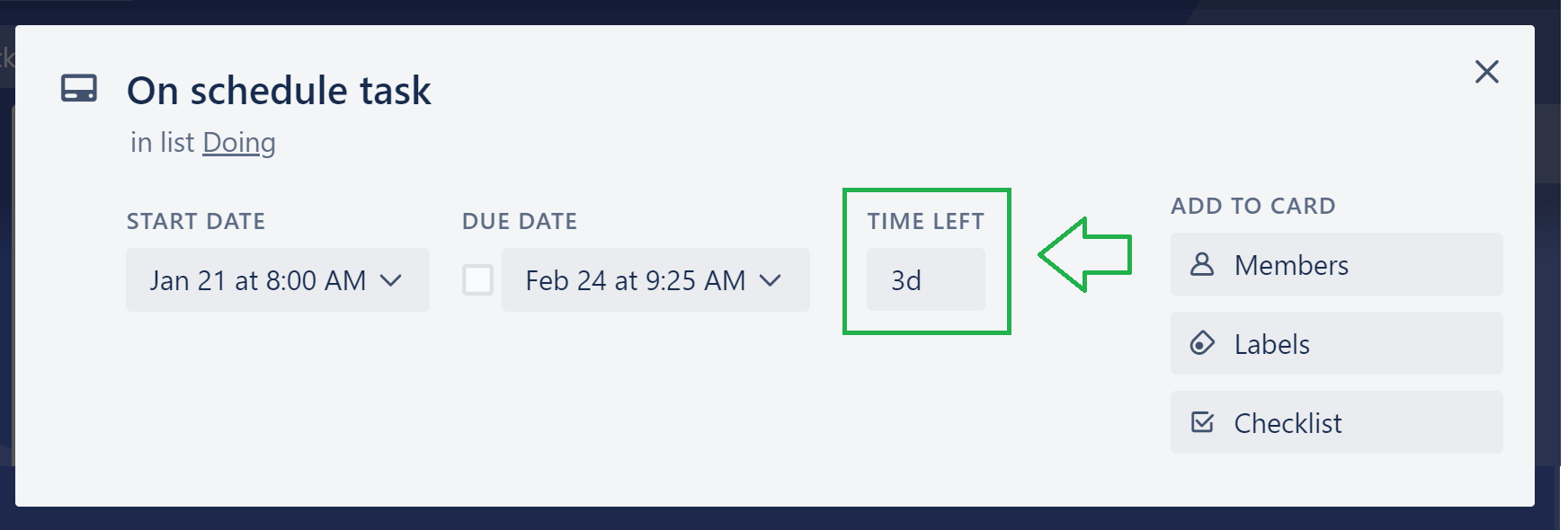
Task: Click the chevron beside the due date
Action: (771, 280)
